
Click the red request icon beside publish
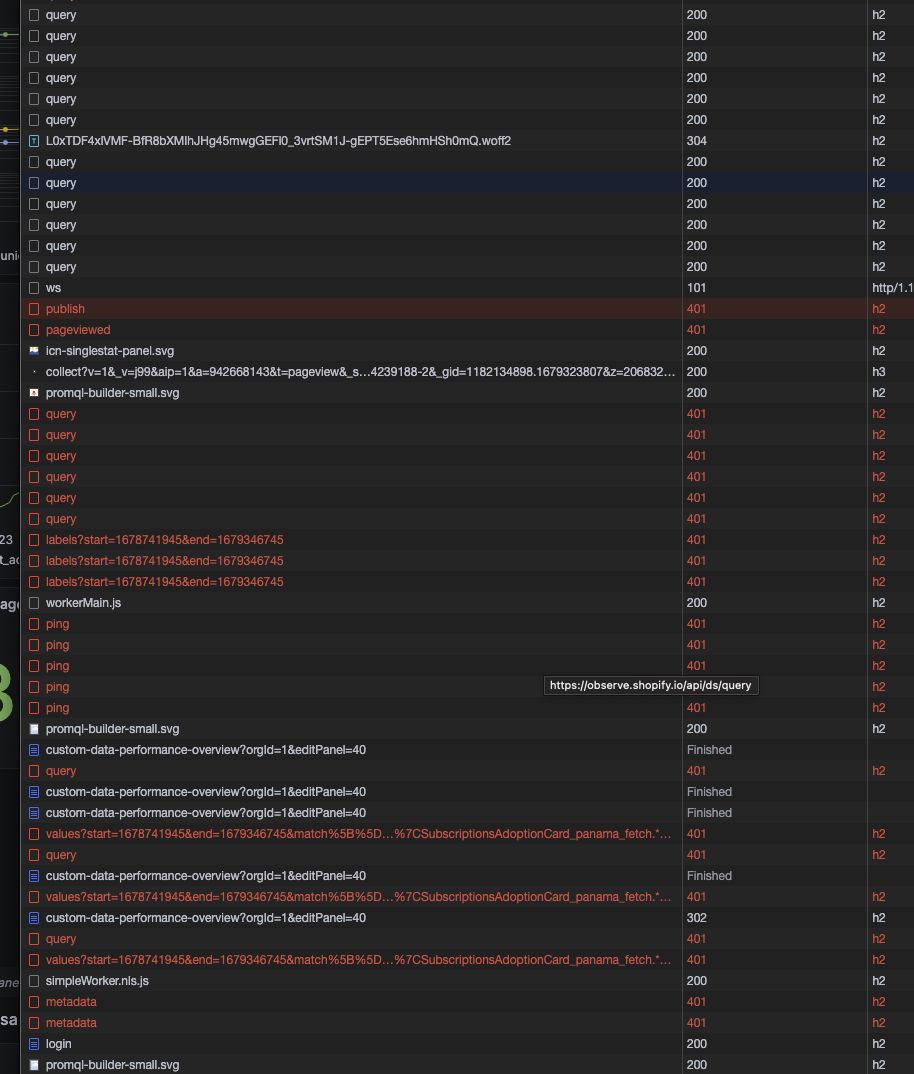coord(33,308)
